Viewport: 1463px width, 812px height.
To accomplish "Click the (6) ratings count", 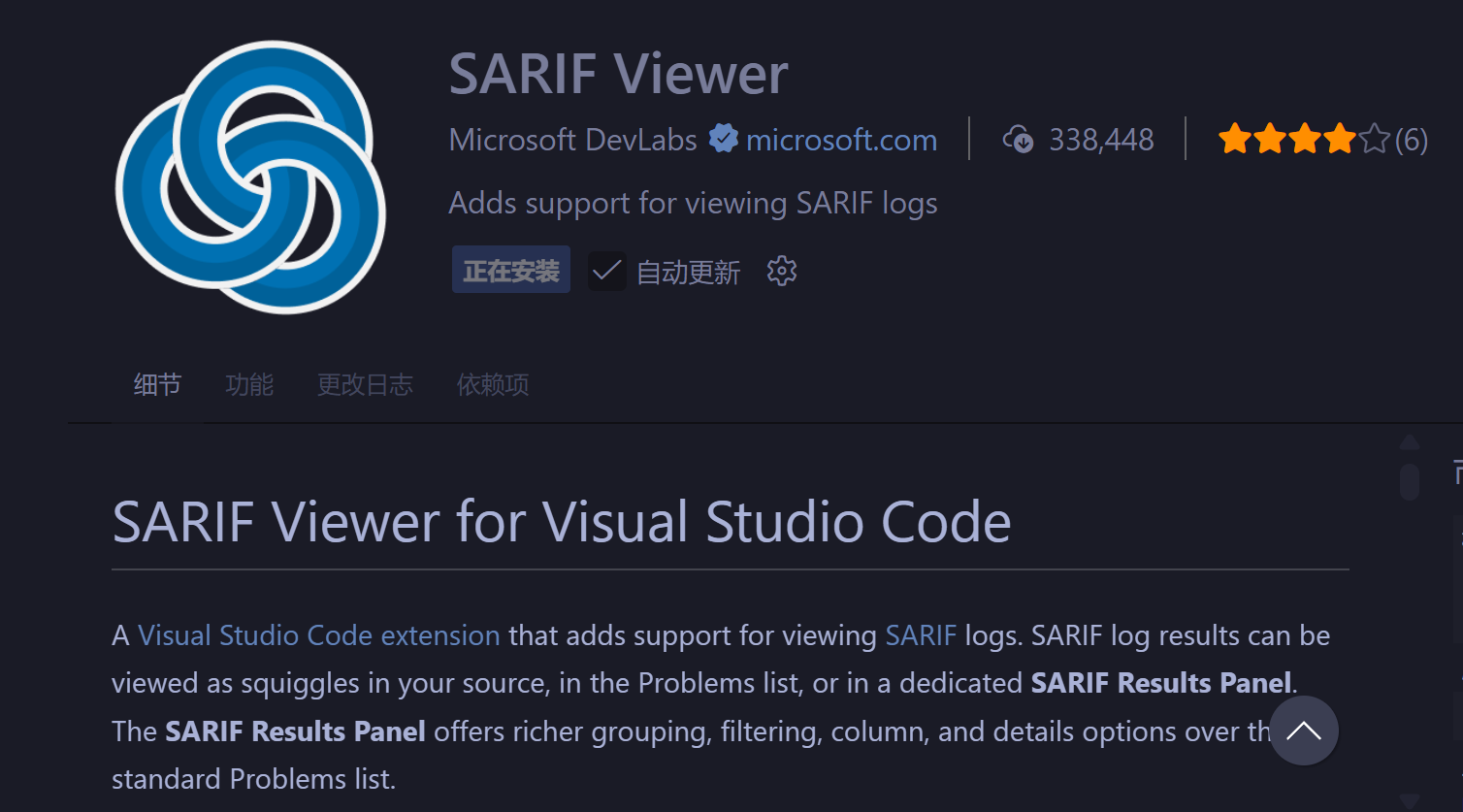I will pyautogui.click(x=1411, y=141).
